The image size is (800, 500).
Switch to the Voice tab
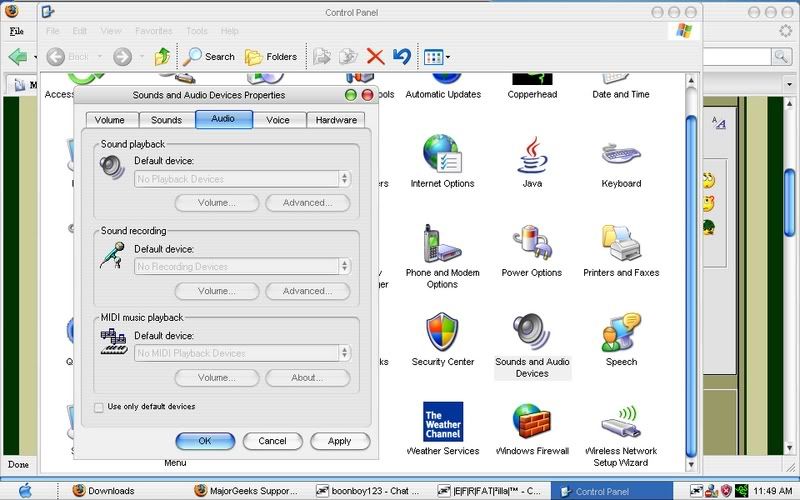coord(278,120)
